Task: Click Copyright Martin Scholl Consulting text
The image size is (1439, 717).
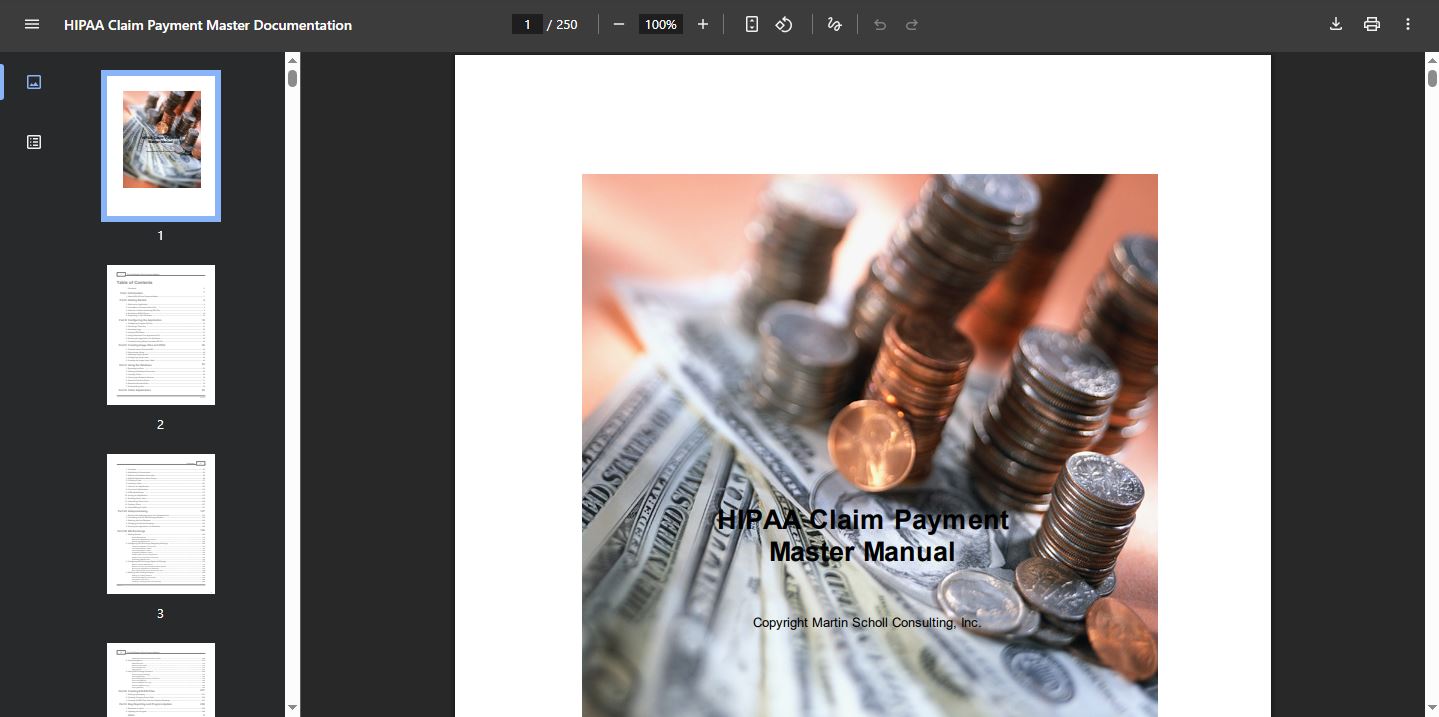Action: (x=867, y=622)
